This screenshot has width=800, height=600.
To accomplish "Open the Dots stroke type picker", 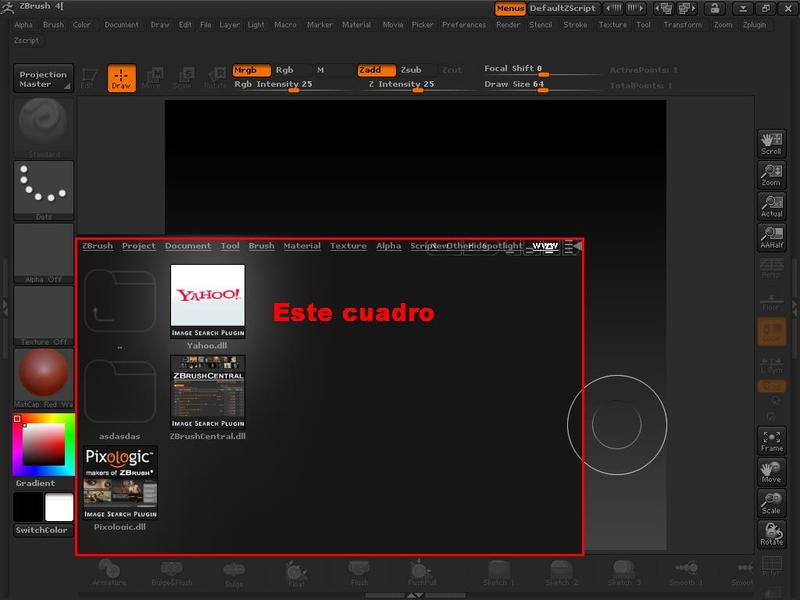I will tap(43, 190).
